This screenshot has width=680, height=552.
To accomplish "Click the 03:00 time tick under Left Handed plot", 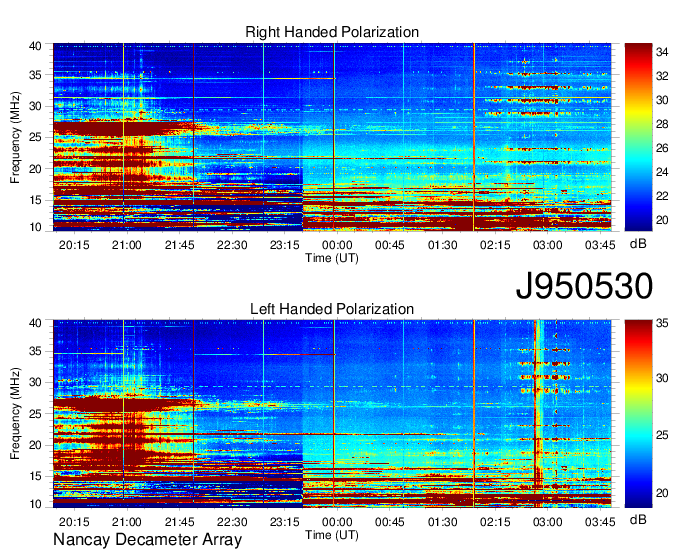I will point(547,522).
